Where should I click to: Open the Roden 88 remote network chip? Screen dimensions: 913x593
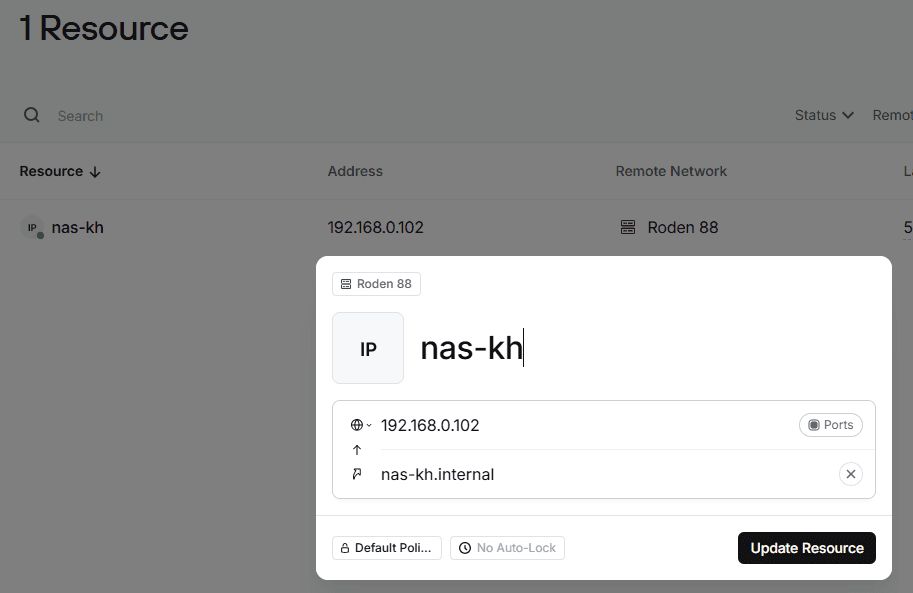[x=376, y=284]
